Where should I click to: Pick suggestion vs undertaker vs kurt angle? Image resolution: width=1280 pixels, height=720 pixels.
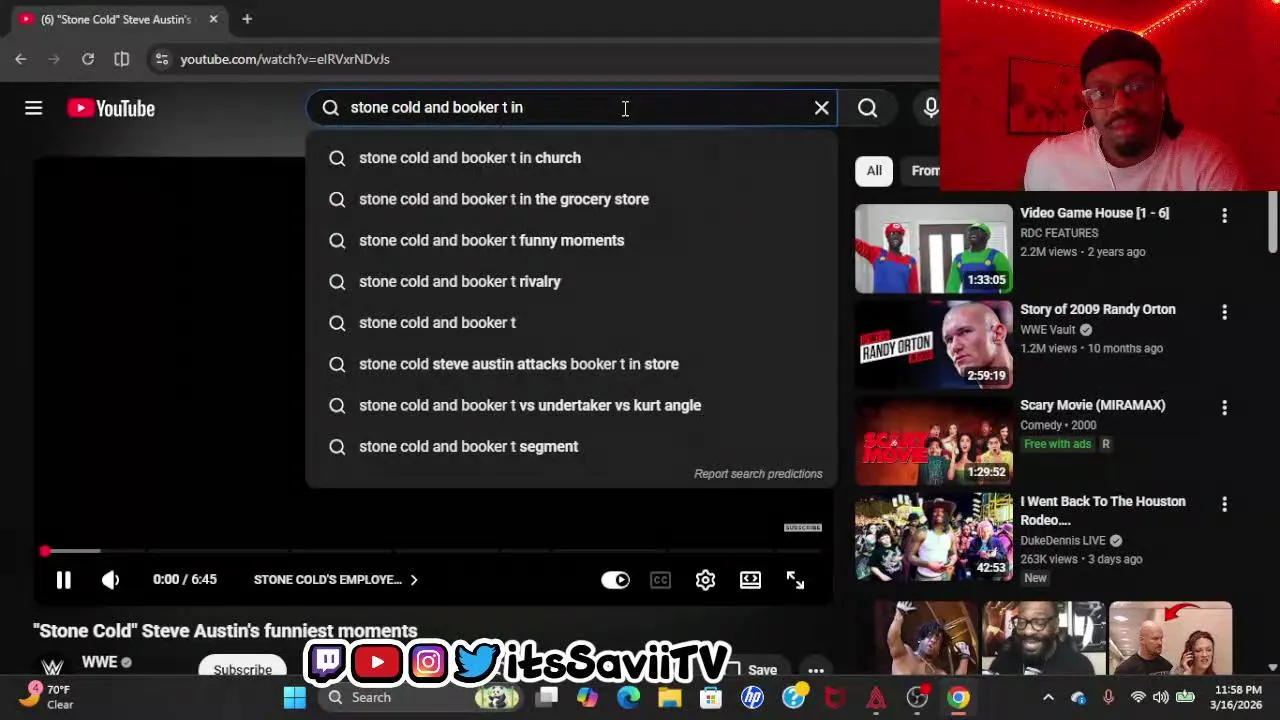(570, 405)
